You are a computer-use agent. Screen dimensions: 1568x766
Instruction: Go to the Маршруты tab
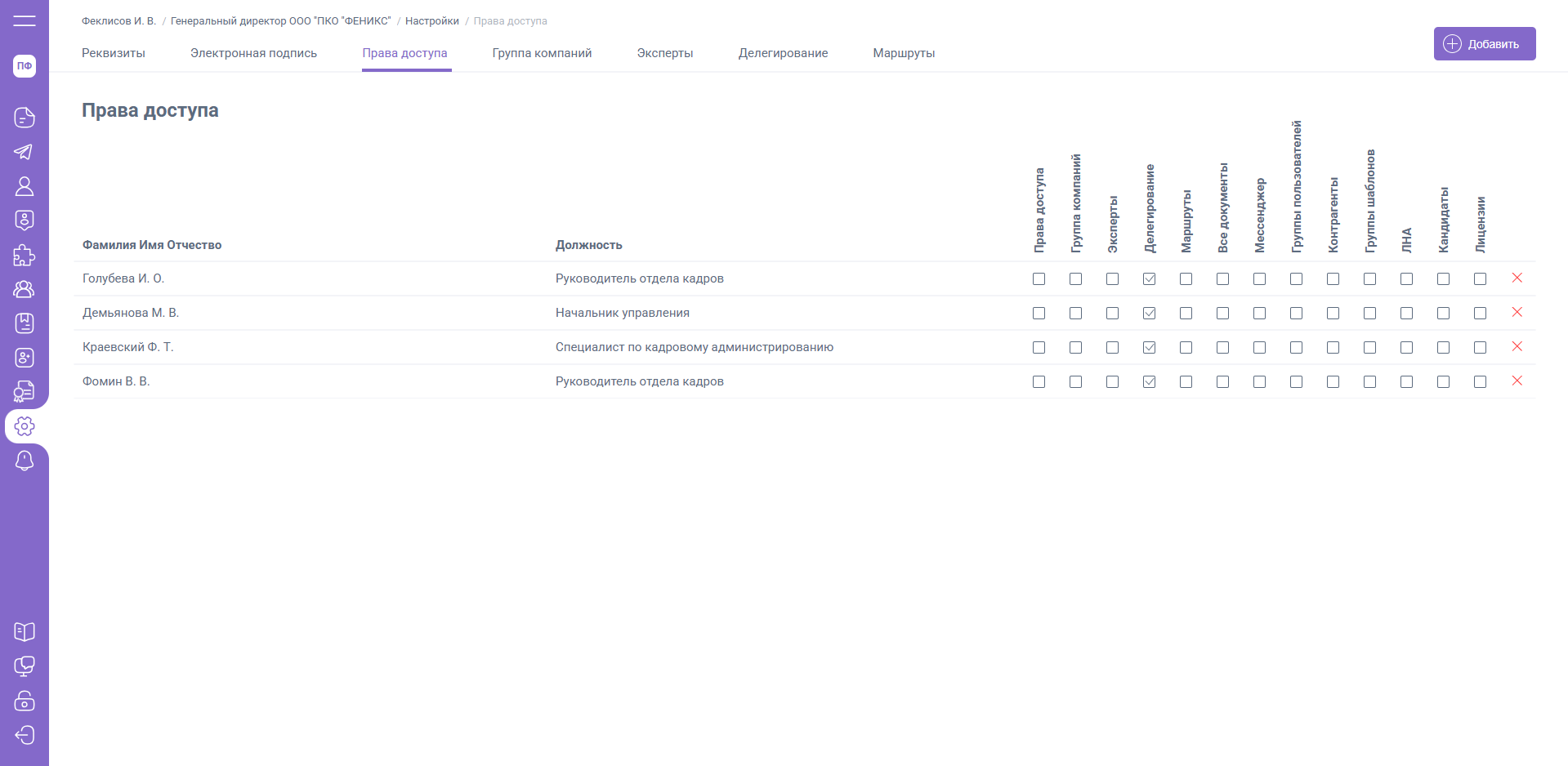tap(904, 53)
